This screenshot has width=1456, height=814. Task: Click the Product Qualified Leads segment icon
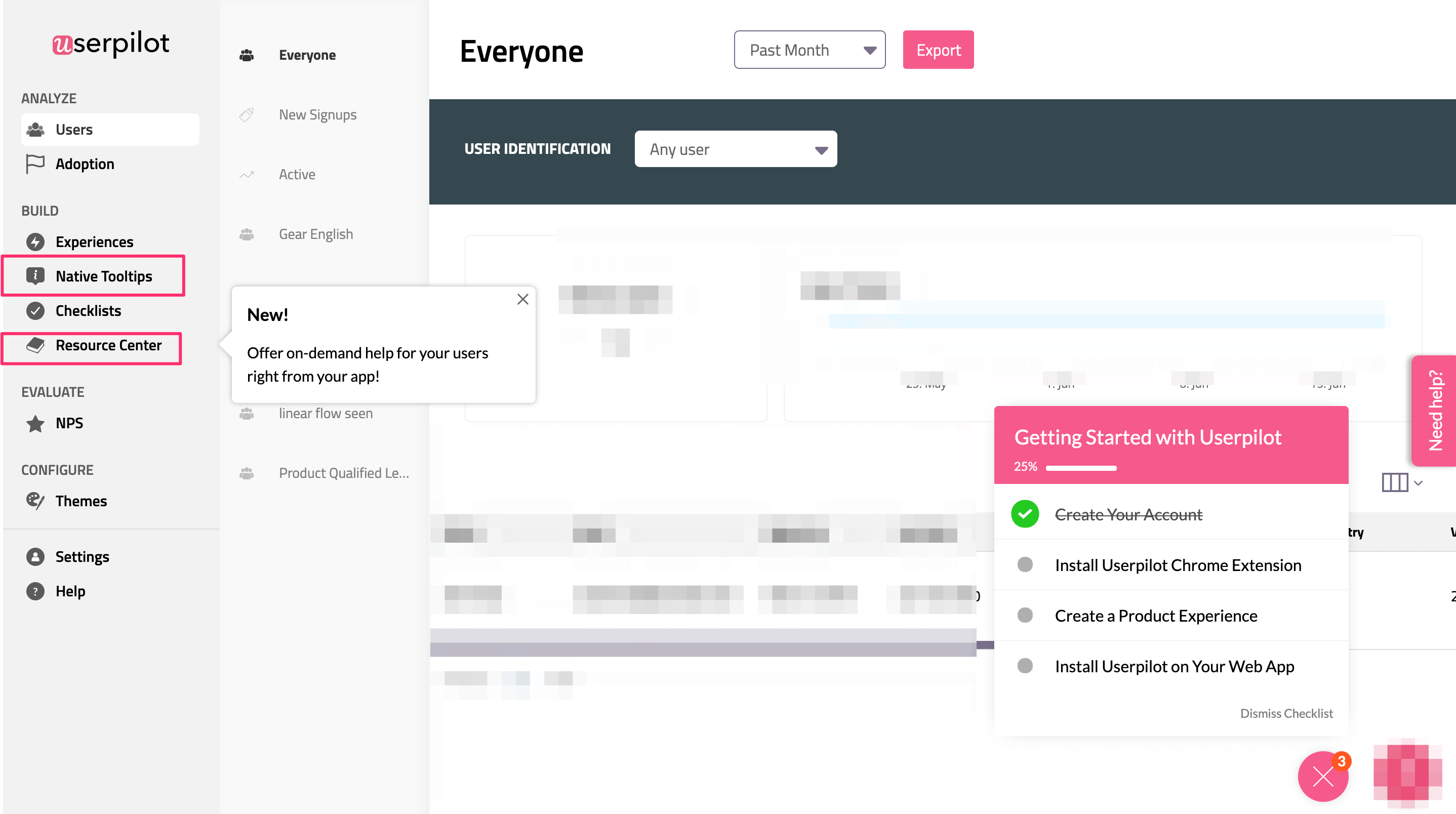pos(247,474)
